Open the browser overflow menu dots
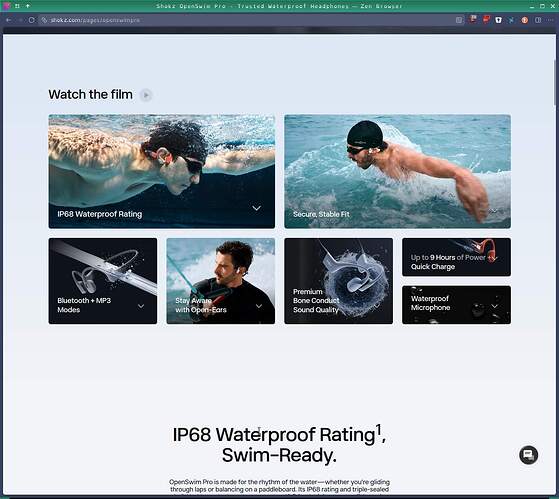 pos(549,20)
